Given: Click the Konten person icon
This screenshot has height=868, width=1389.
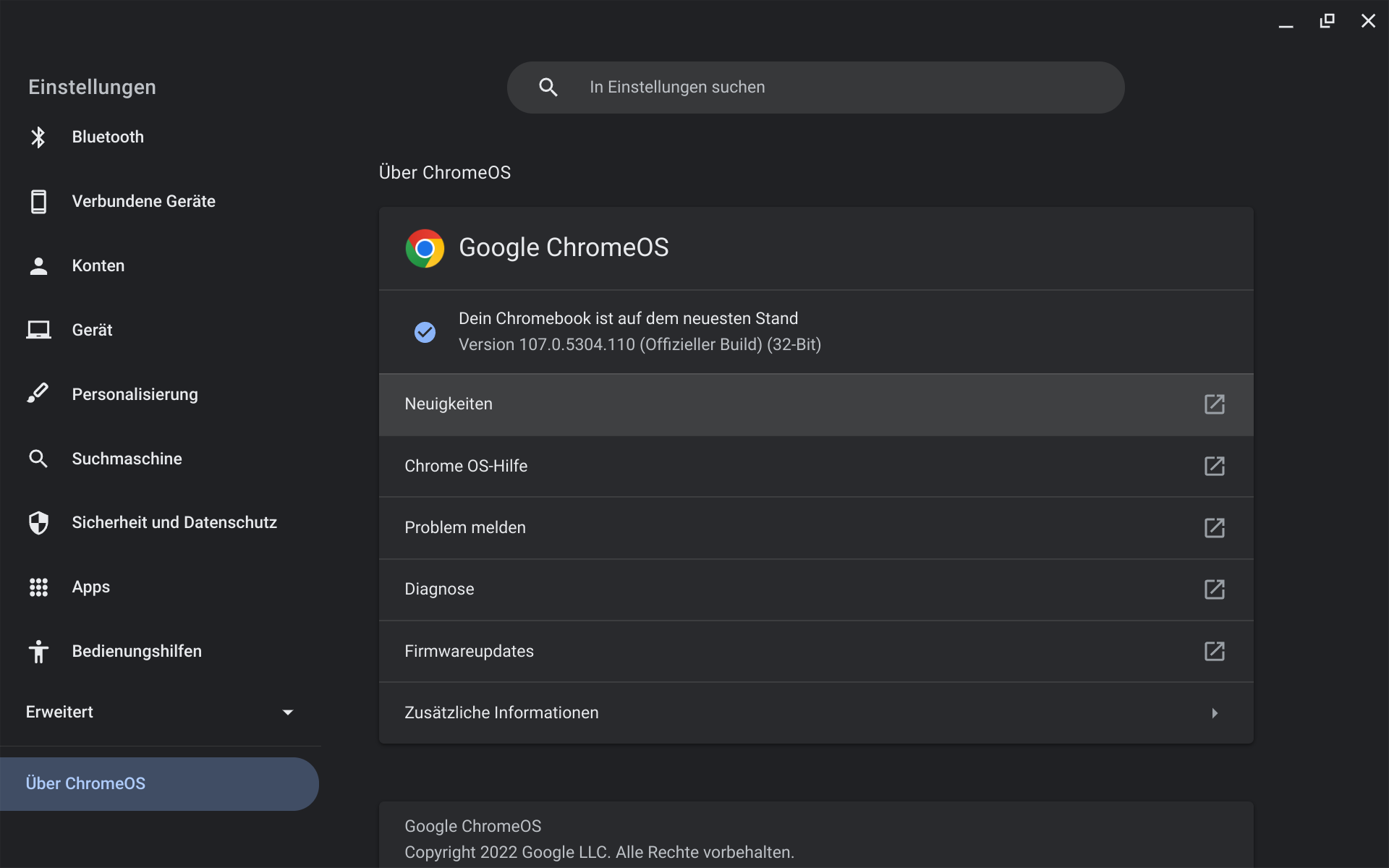Looking at the screenshot, I should (38, 266).
